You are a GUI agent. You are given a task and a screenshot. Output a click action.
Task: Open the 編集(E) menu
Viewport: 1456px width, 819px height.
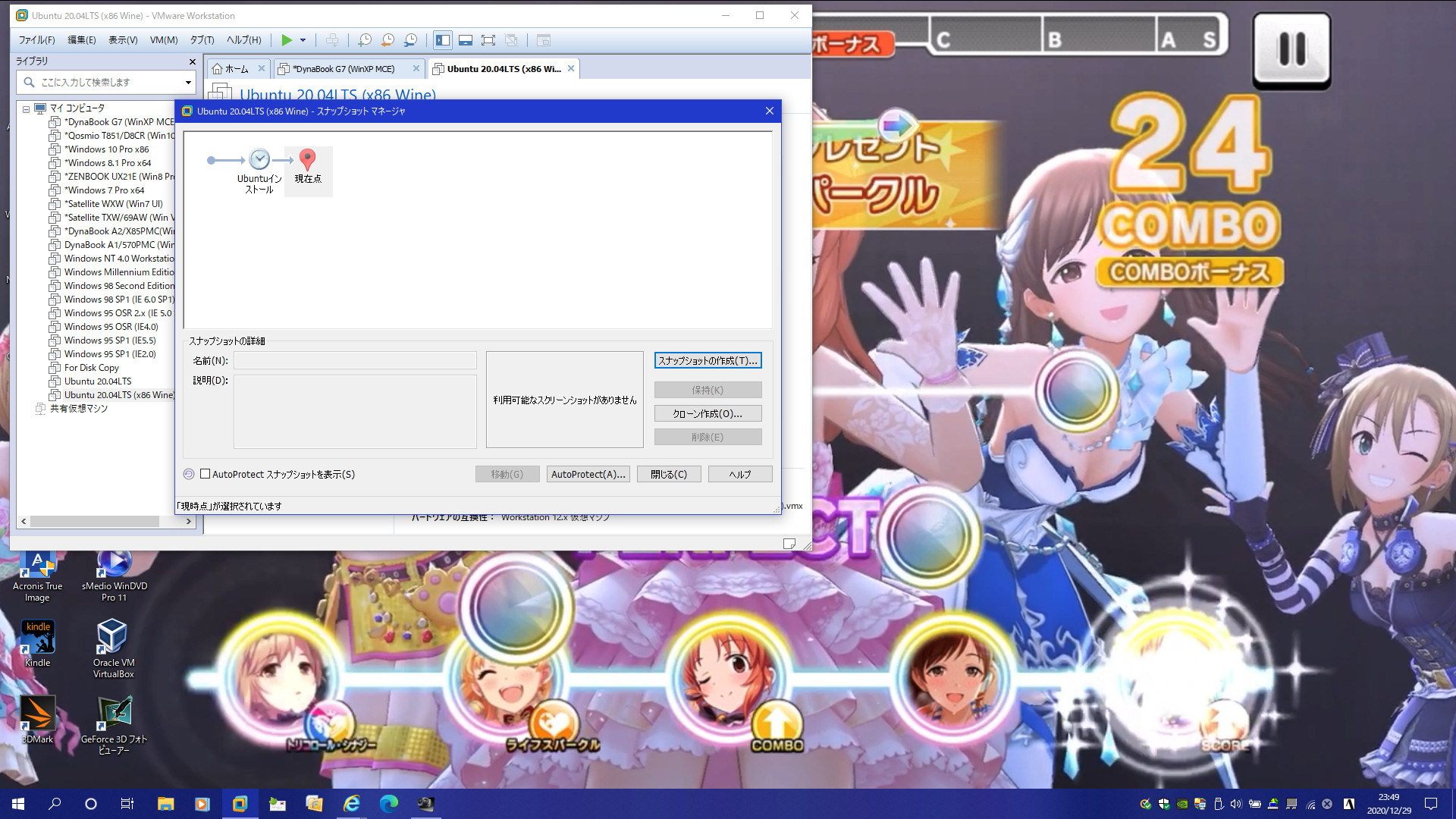pyautogui.click(x=82, y=40)
